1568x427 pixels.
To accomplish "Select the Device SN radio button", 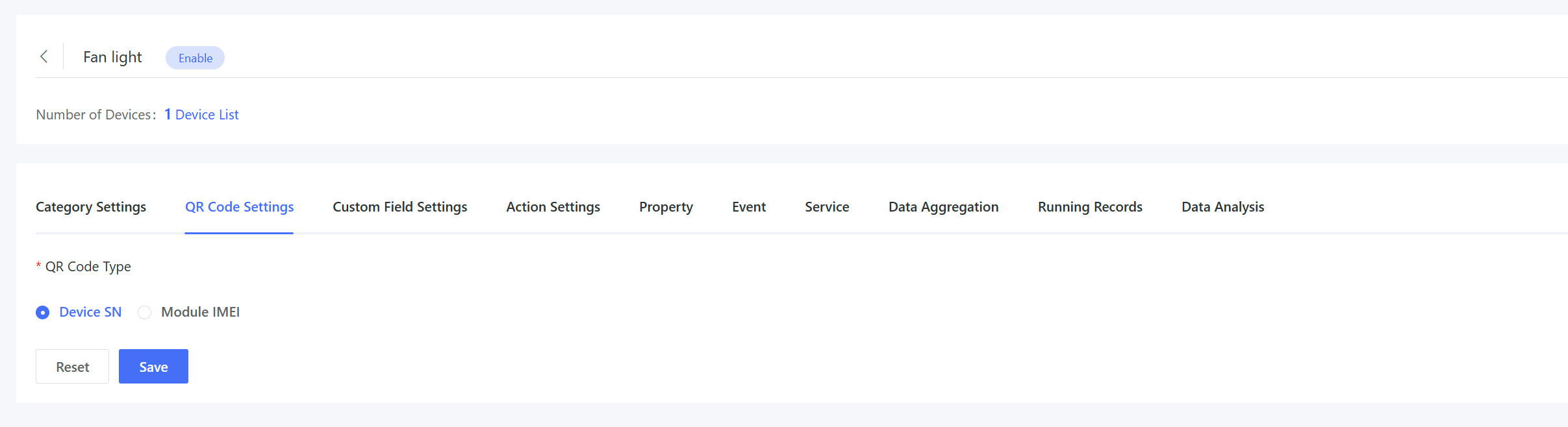I will [x=43, y=313].
